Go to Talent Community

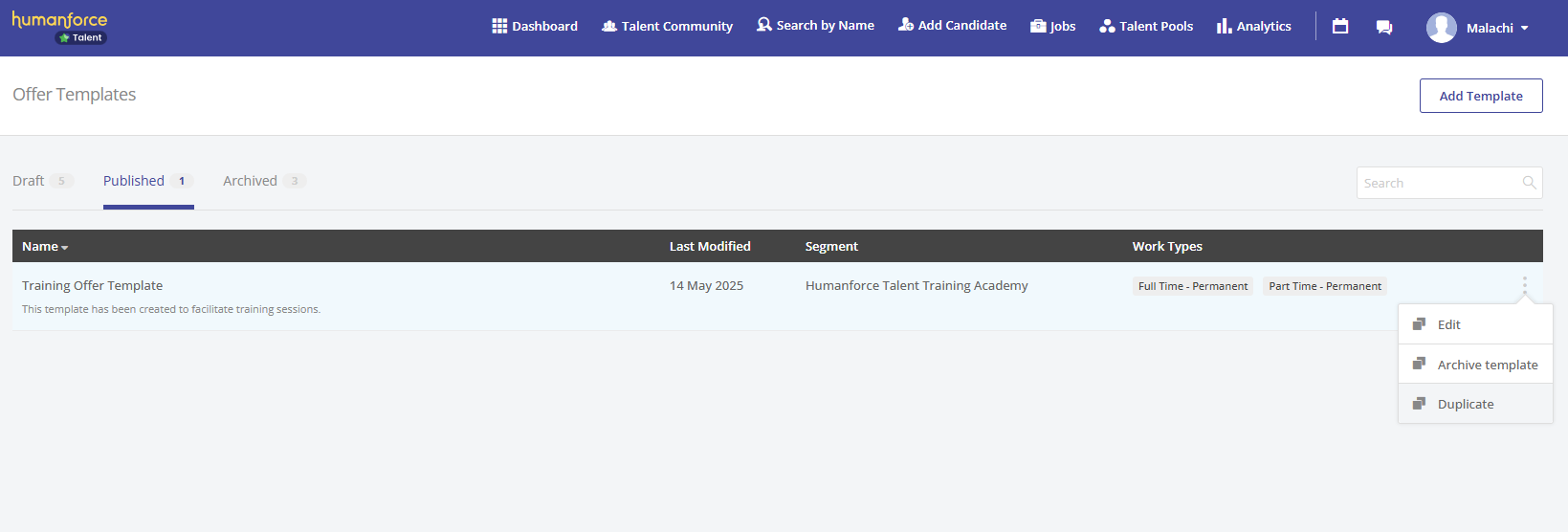667,26
